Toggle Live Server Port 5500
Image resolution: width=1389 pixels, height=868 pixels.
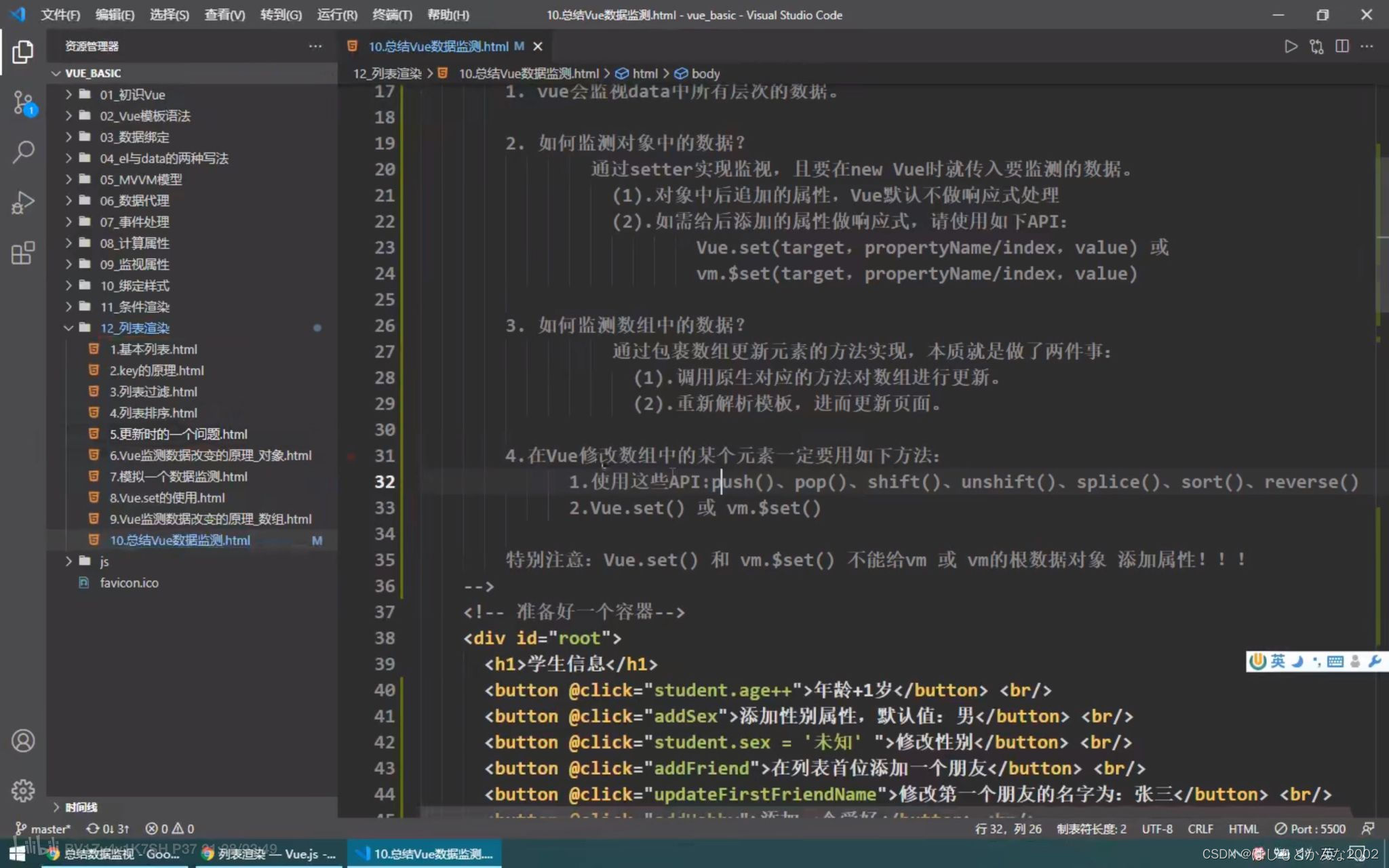point(1310,829)
